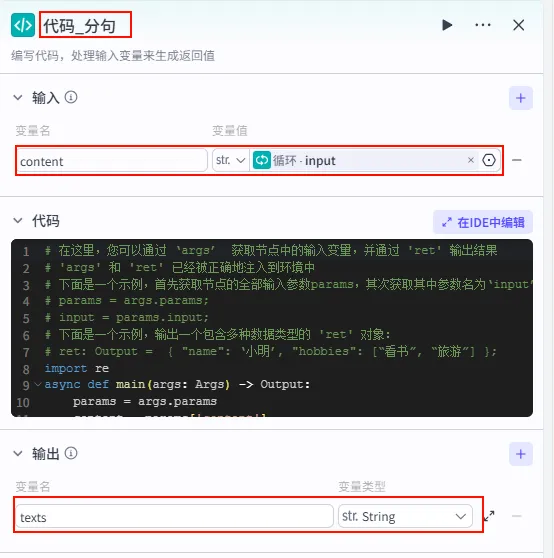Add a new output variable with plus
The width and height of the screenshot is (554, 558).
pyautogui.click(x=521, y=454)
